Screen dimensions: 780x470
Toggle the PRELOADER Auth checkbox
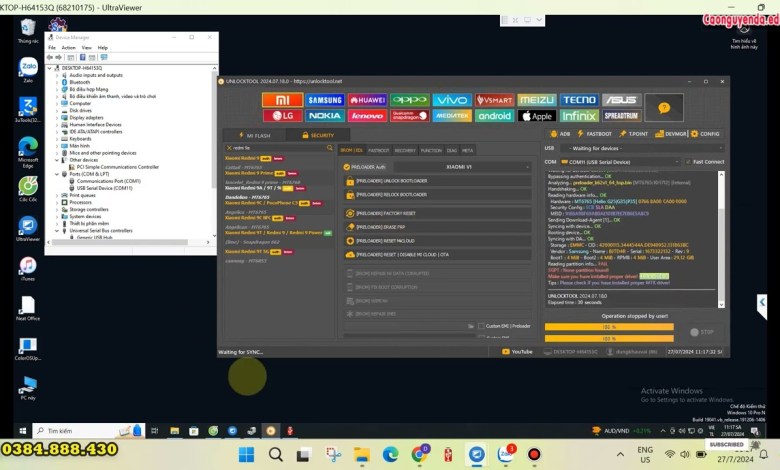(347, 167)
